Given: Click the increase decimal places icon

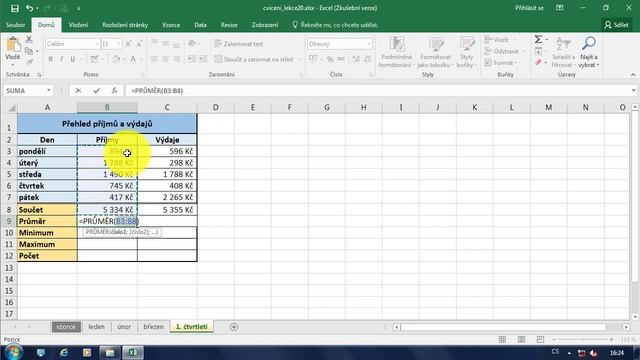Looking at the screenshot, I should click(x=356, y=59).
